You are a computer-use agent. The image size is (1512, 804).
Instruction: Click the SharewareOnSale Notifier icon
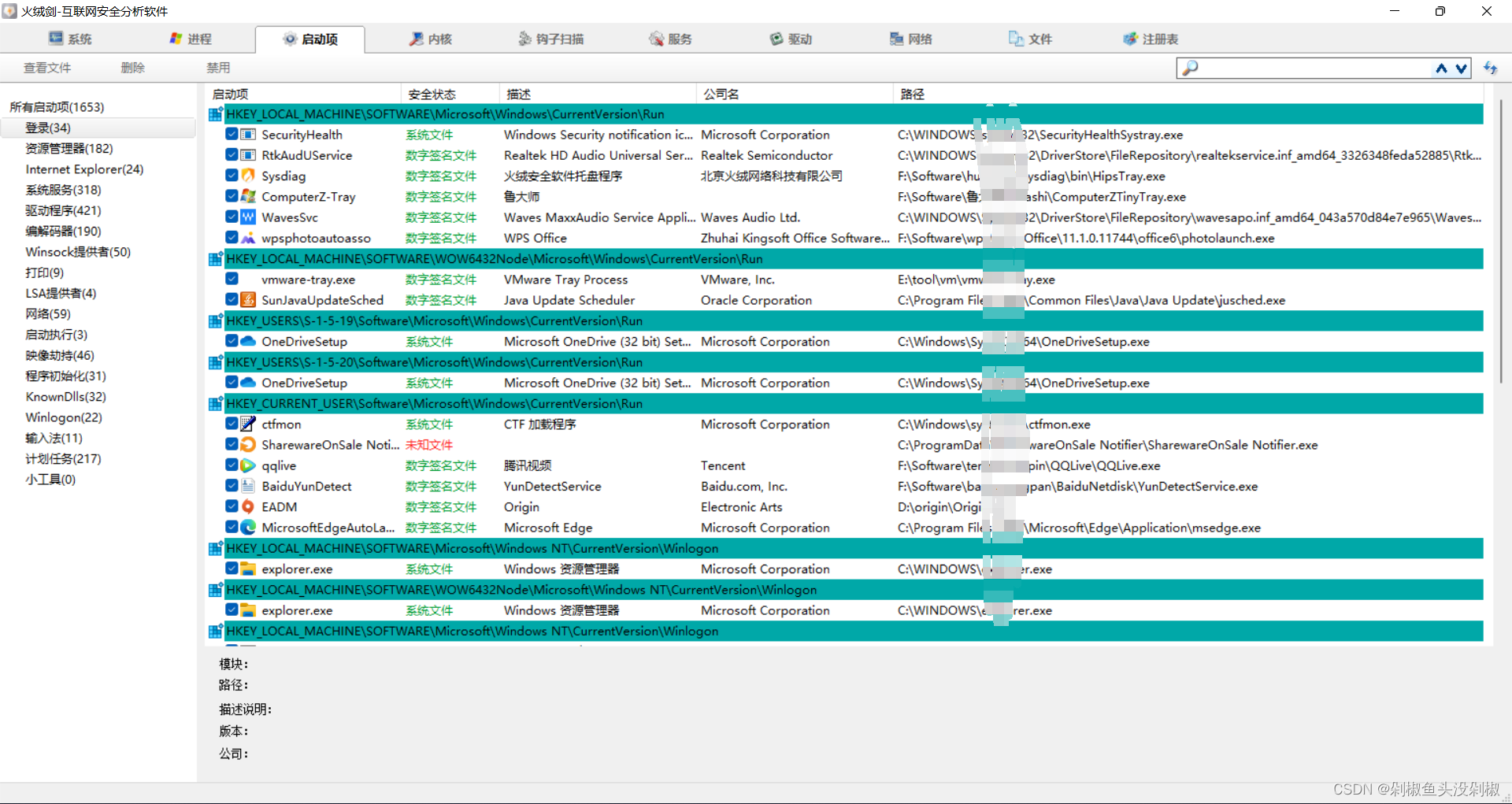[x=248, y=444]
